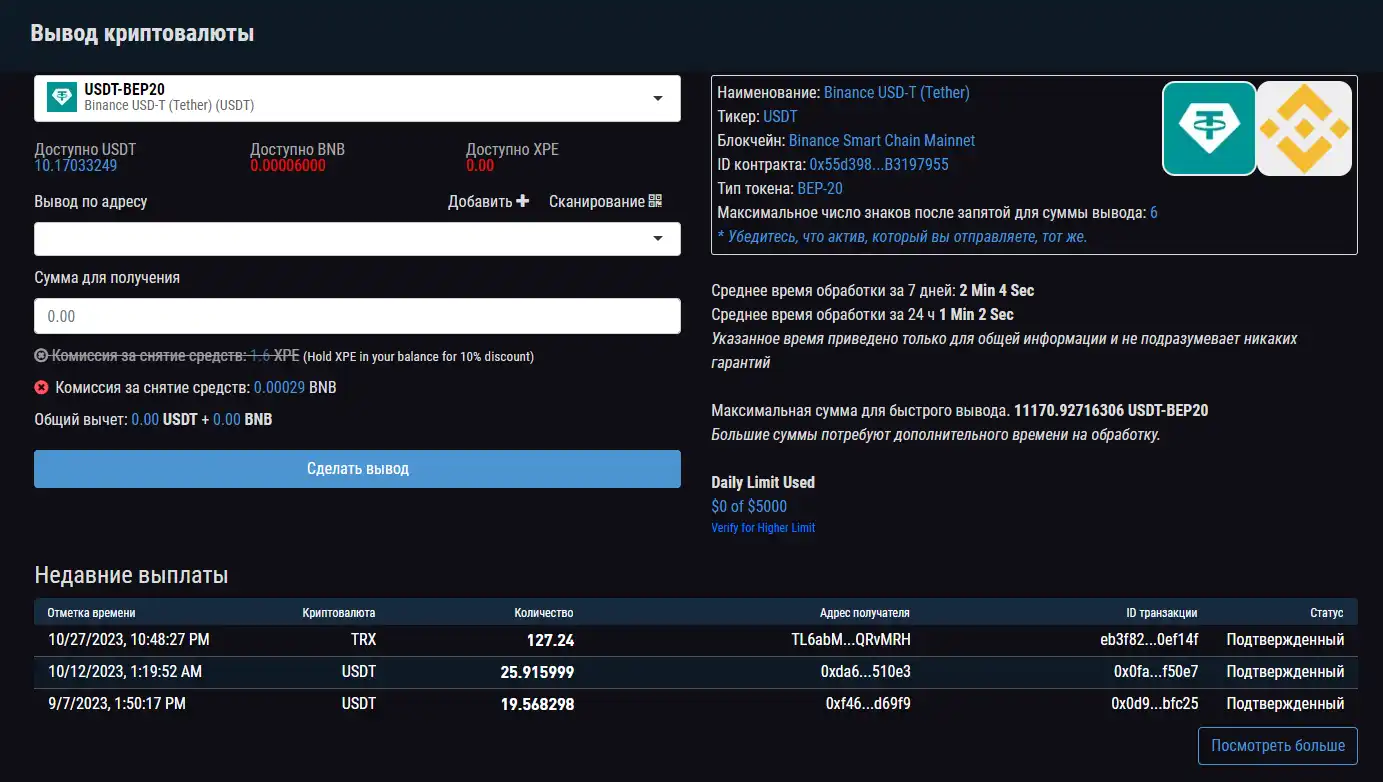The image size is (1383, 782).
Task: Open the USDT-BEP20 currency dropdown
Action: tap(357, 98)
